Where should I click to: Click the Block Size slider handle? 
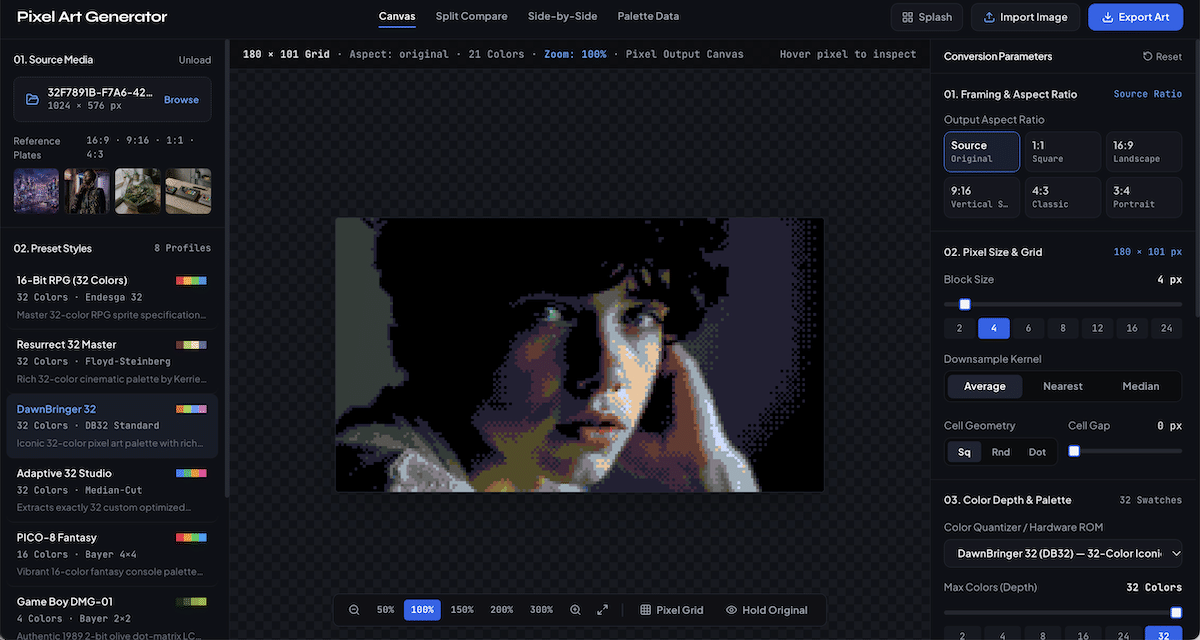tap(965, 304)
